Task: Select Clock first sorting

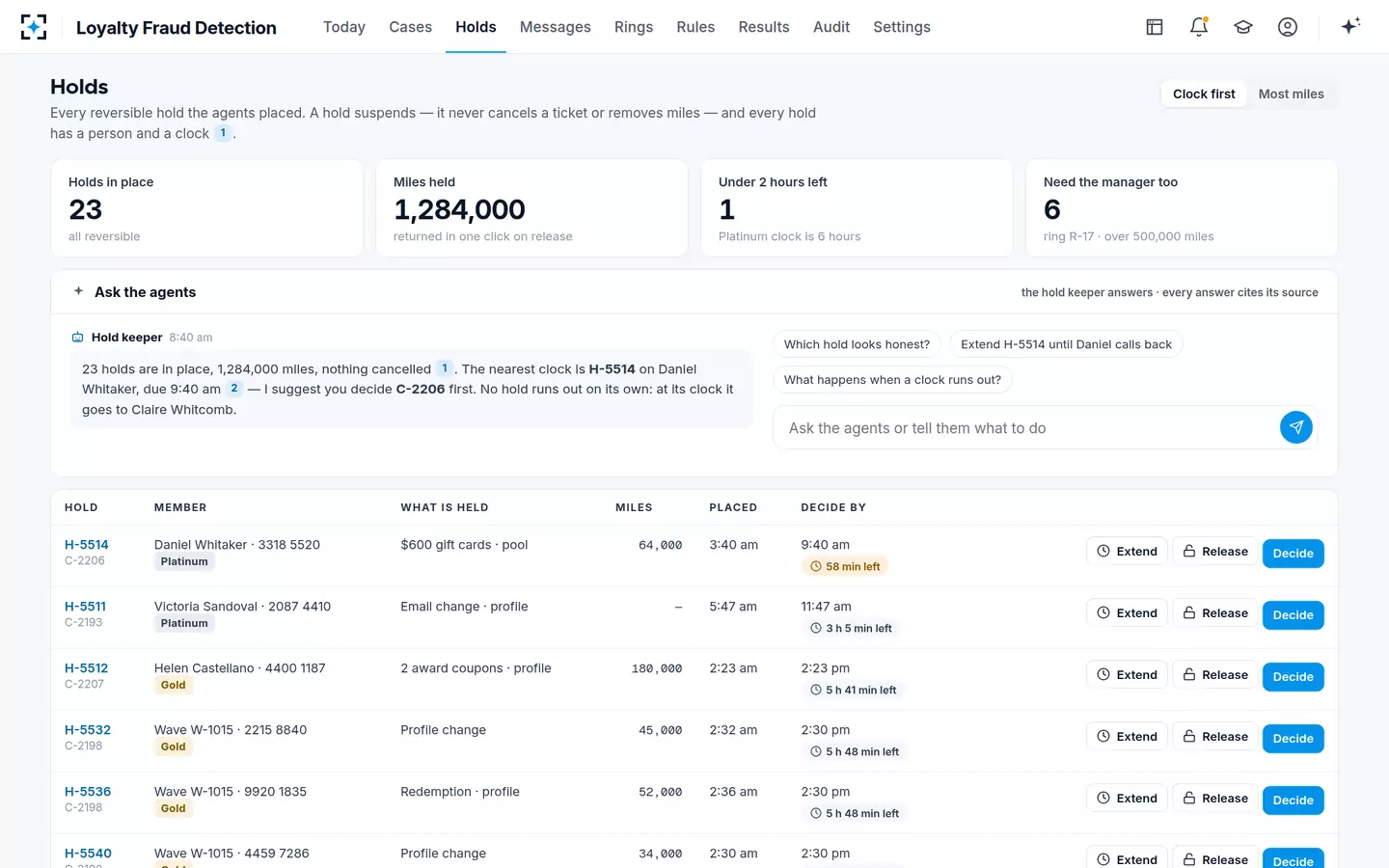Action: (1204, 94)
